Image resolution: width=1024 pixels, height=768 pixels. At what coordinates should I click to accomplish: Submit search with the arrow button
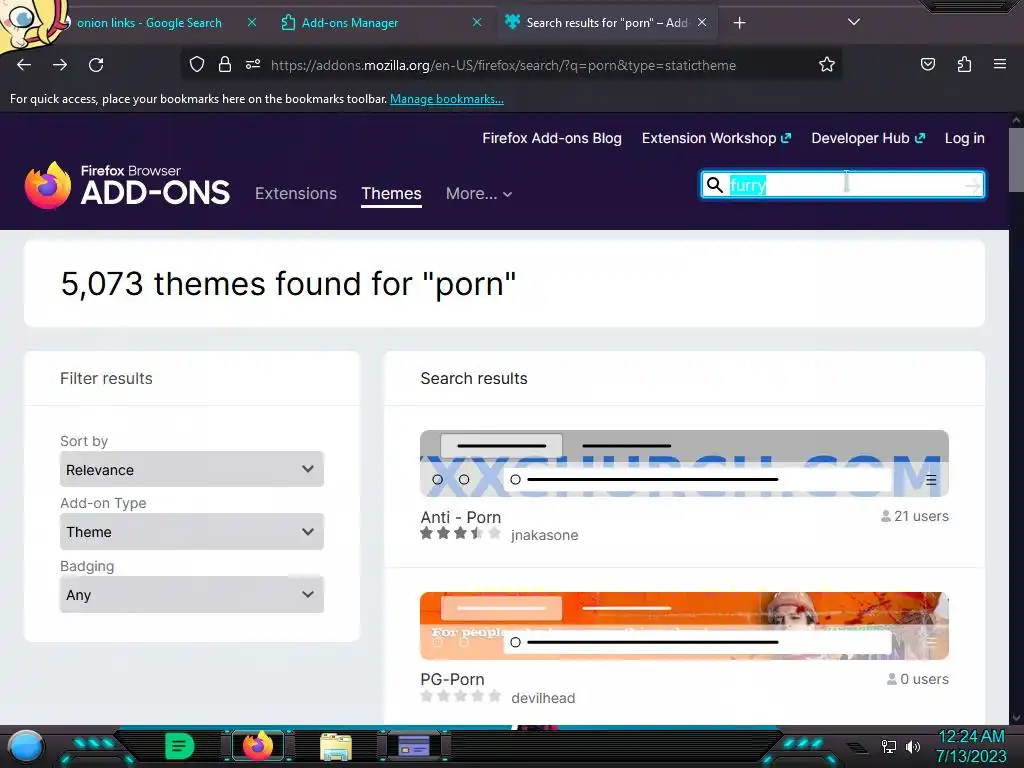[972, 185]
